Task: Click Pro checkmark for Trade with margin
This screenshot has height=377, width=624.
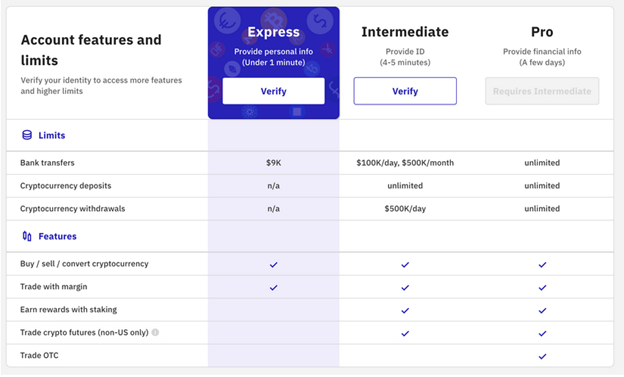Action: click(542, 287)
